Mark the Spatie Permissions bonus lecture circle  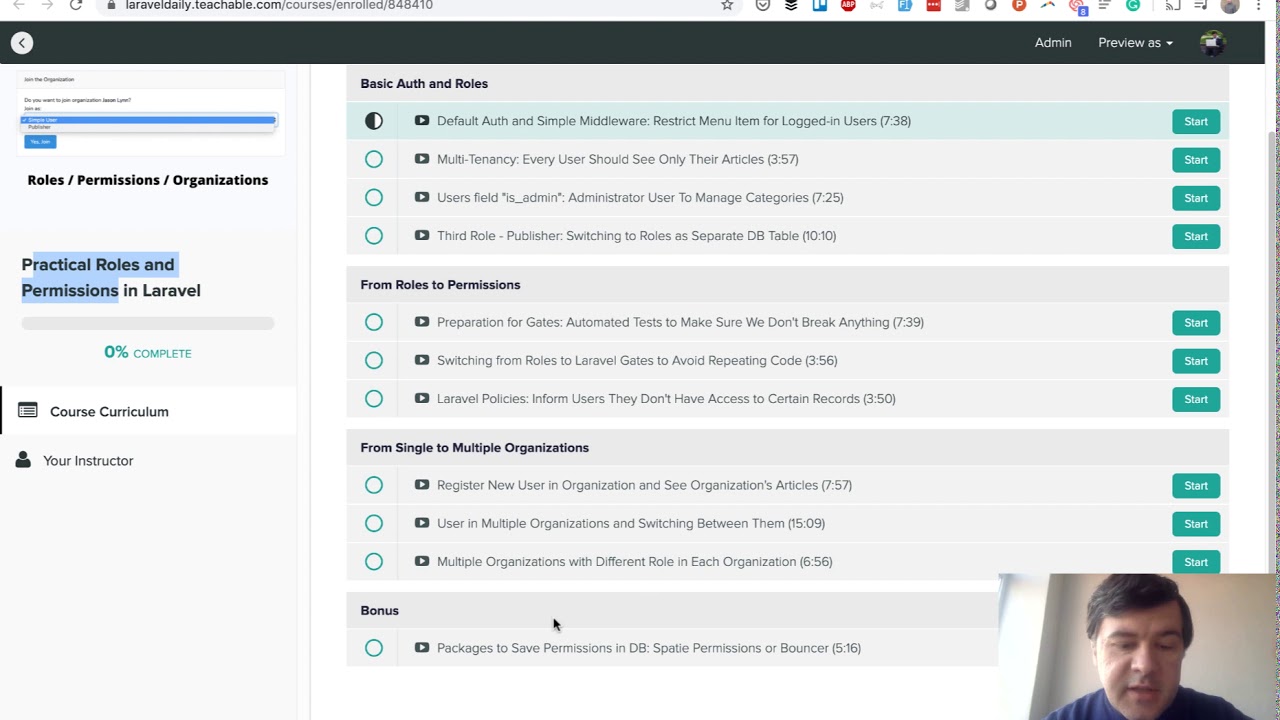374,648
